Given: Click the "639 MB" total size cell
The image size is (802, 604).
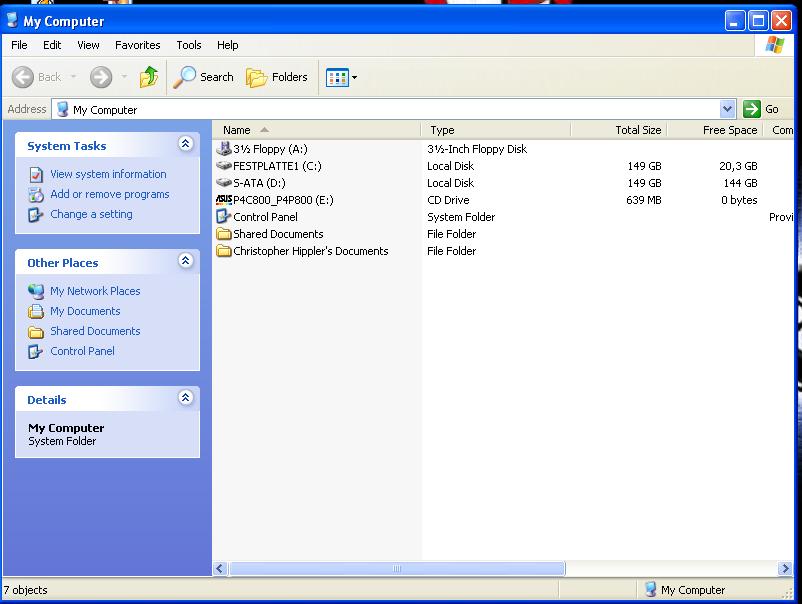Looking at the screenshot, I should 643,200.
